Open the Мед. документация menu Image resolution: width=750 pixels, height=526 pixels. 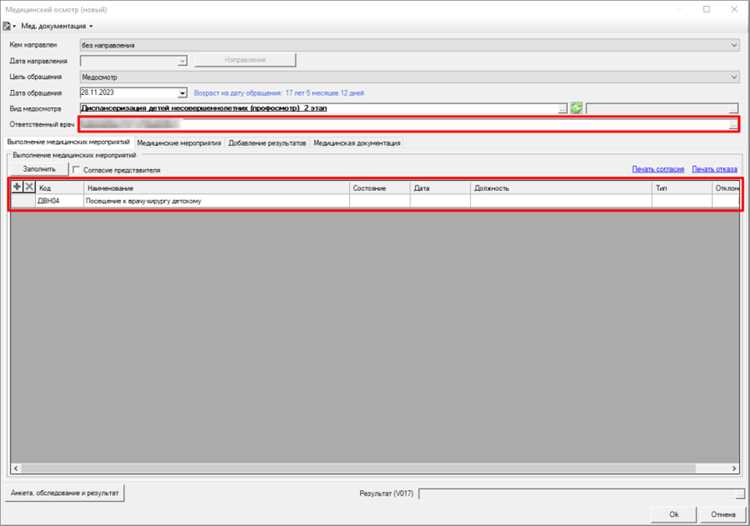point(57,25)
